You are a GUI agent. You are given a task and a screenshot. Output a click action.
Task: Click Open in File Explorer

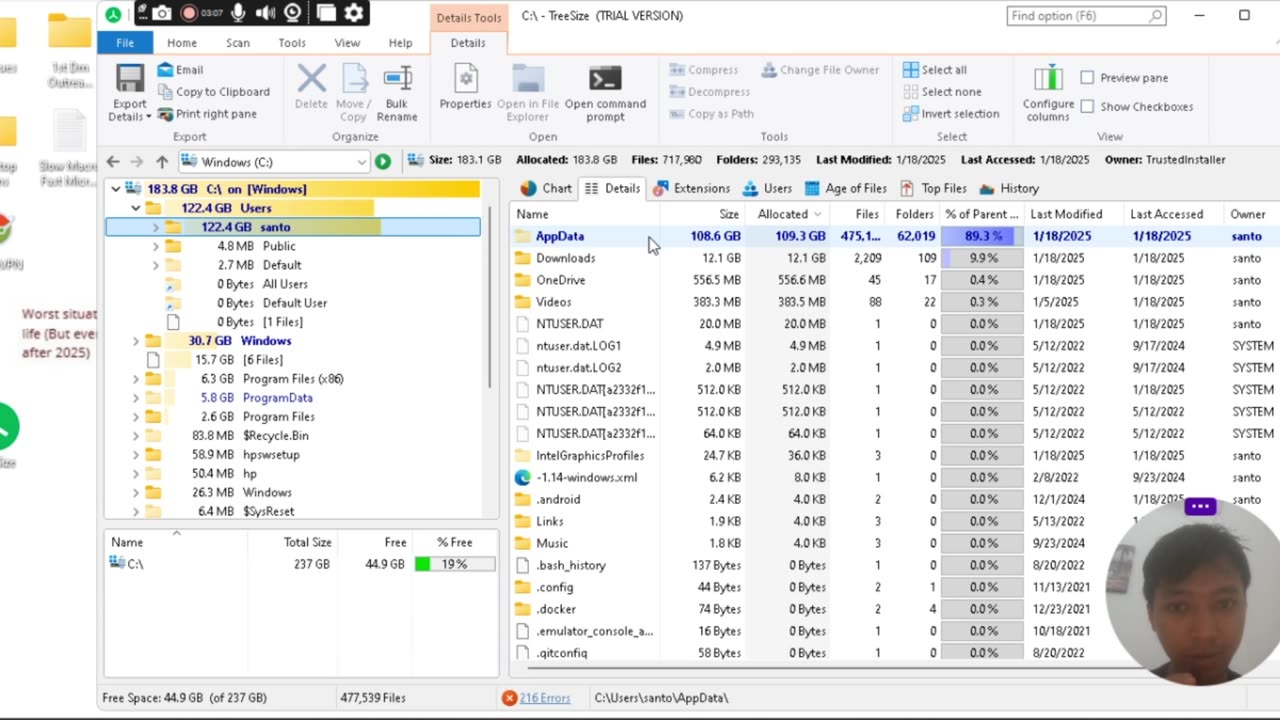[x=528, y=92]
